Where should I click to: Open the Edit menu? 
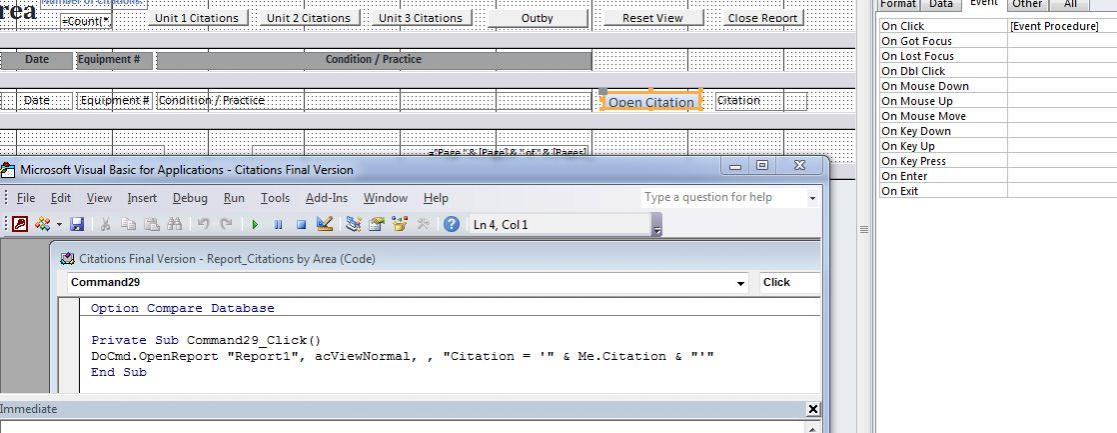61,198
